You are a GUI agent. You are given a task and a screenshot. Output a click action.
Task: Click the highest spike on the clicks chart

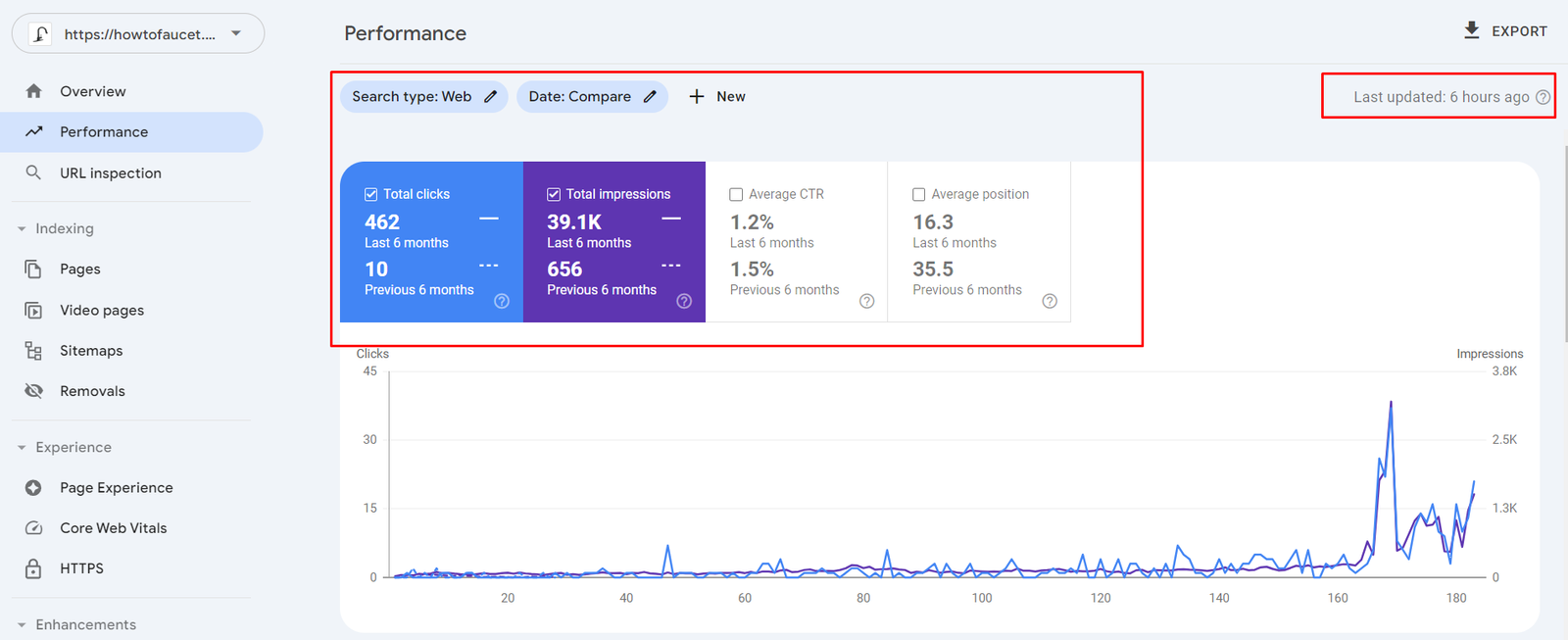coord(1391,403)
